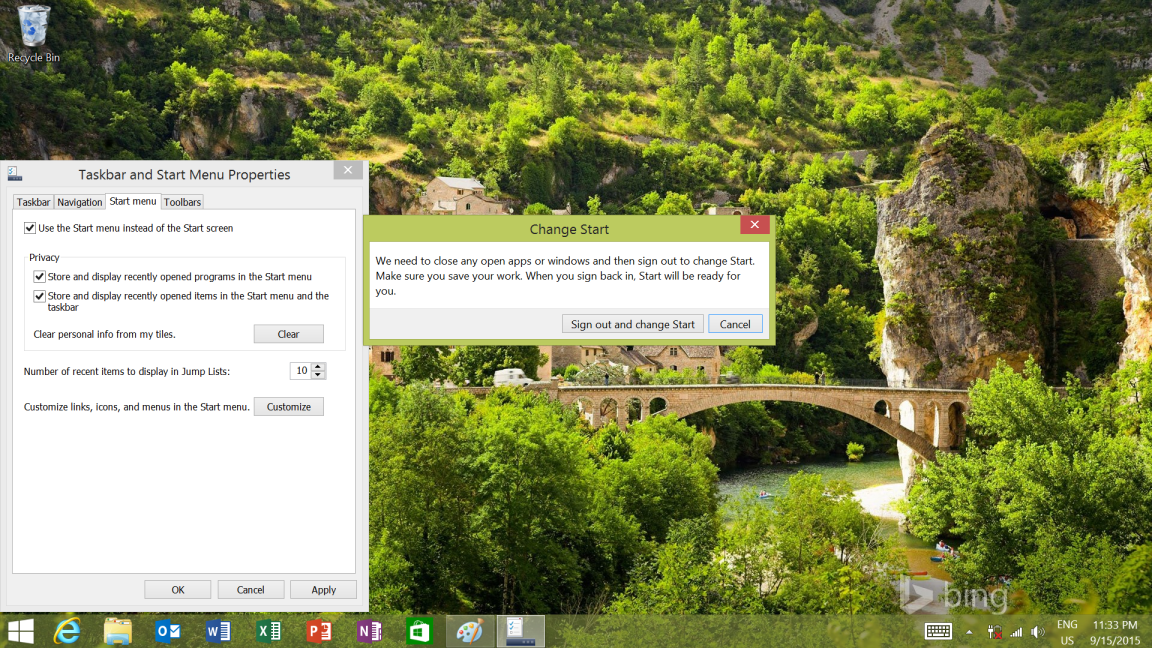
Task: Open Excel from the taskbar
Action: pos(268,631)
